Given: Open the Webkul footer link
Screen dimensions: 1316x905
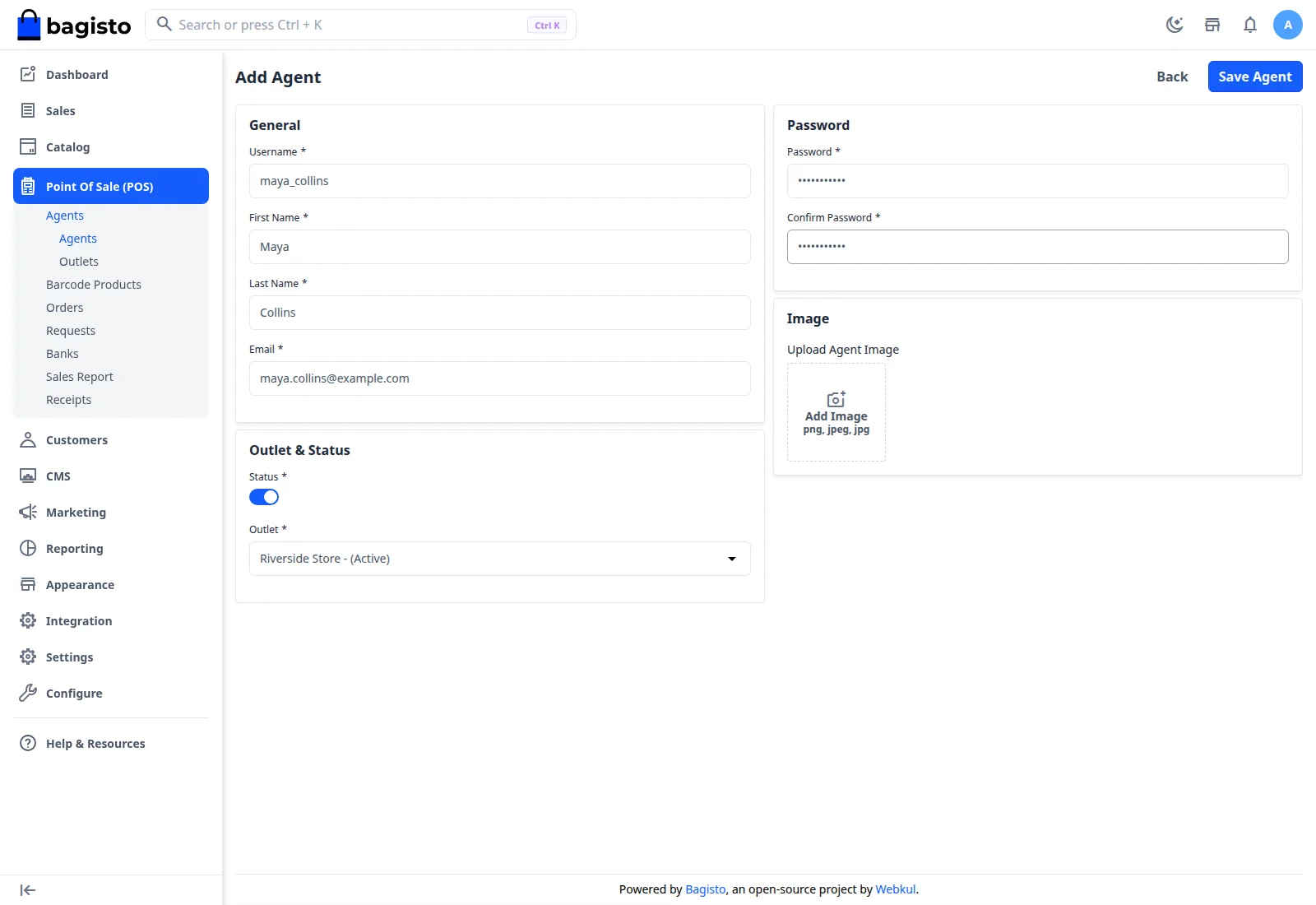Looking at the screenshot, I should tap(896, 889).
